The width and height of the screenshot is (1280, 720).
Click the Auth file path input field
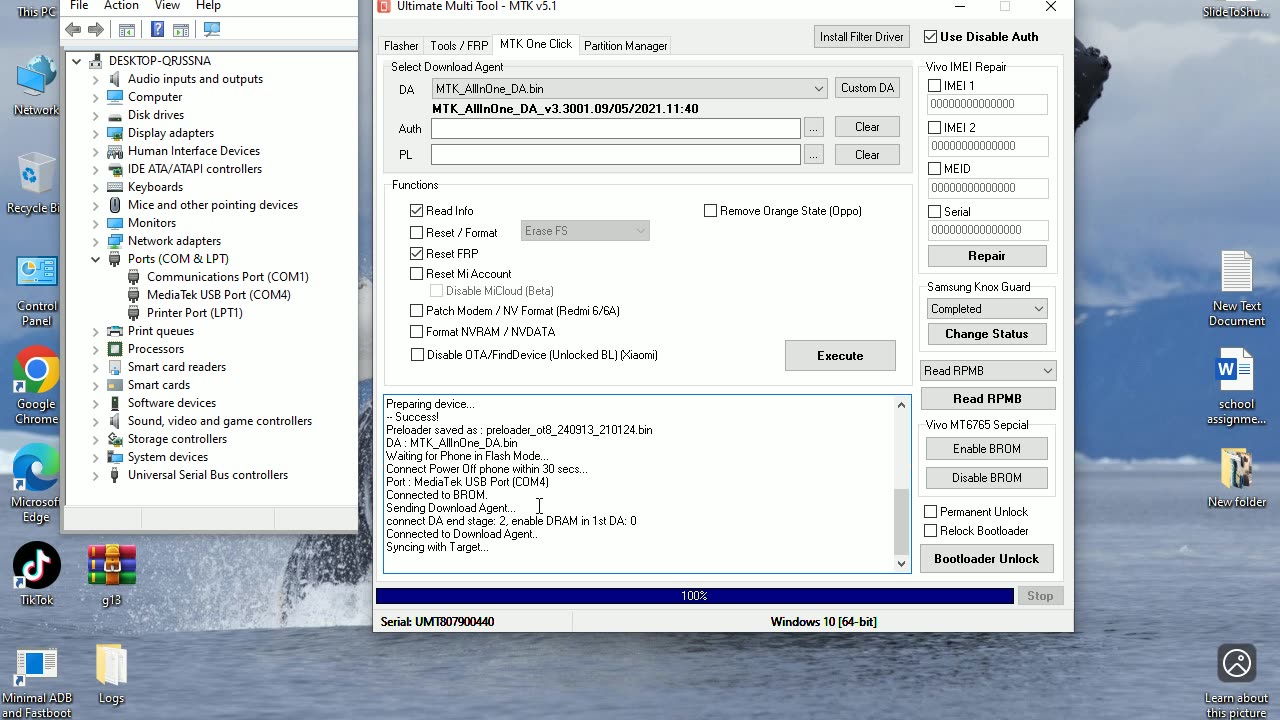pos(616,128)
